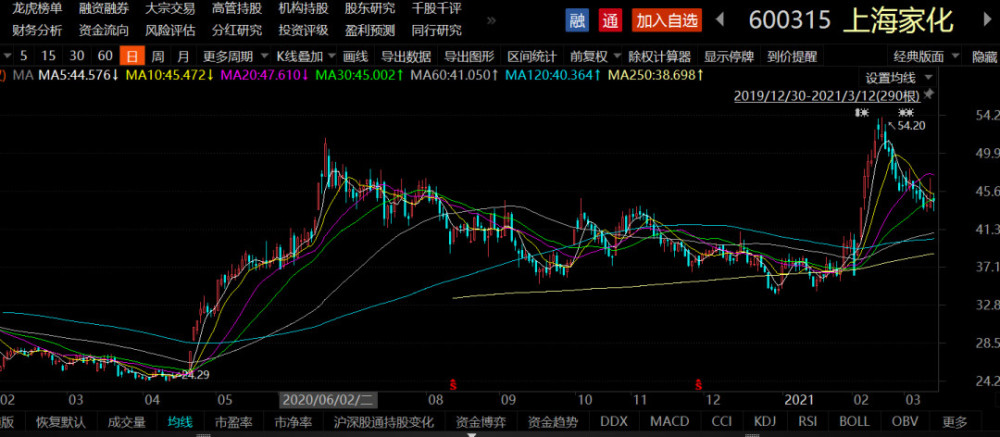Click the 加入自选 button
The height and width of the screenshot is (437, 1000).
coord(667,21)
